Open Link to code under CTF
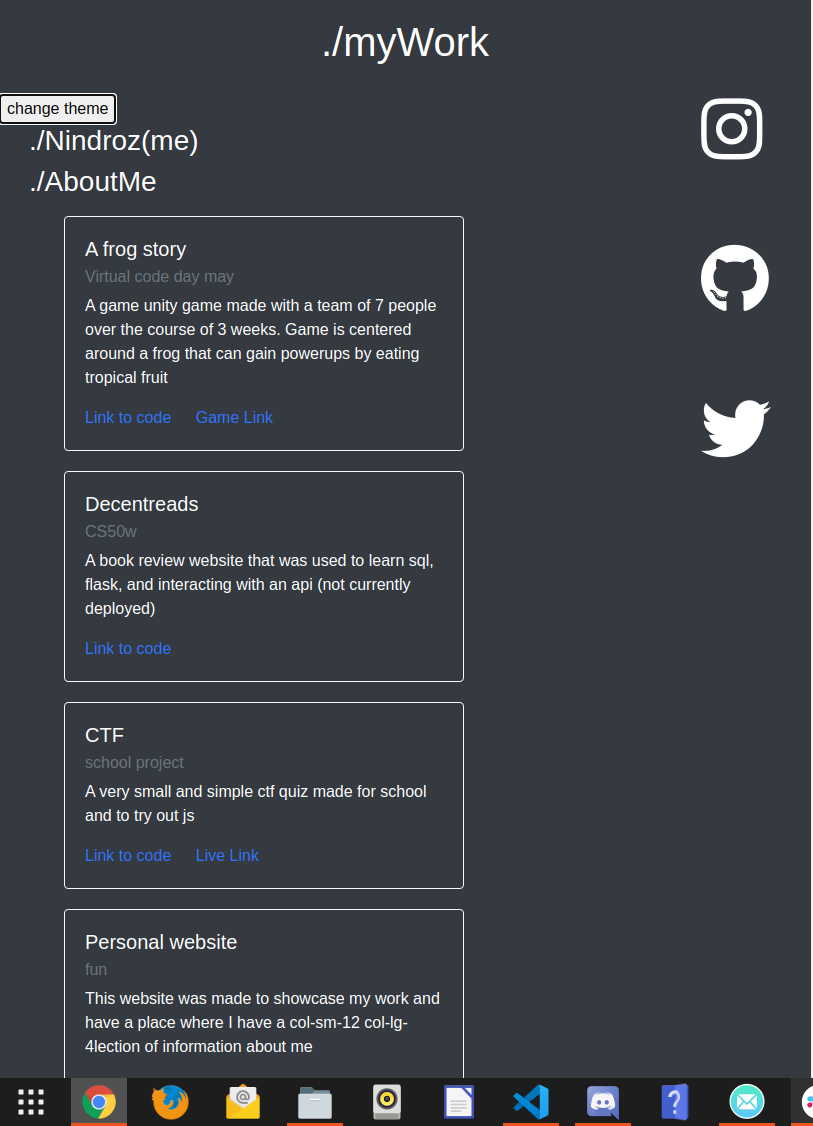Viewport: 813px width, 1126px height. (x=128, y=855)
